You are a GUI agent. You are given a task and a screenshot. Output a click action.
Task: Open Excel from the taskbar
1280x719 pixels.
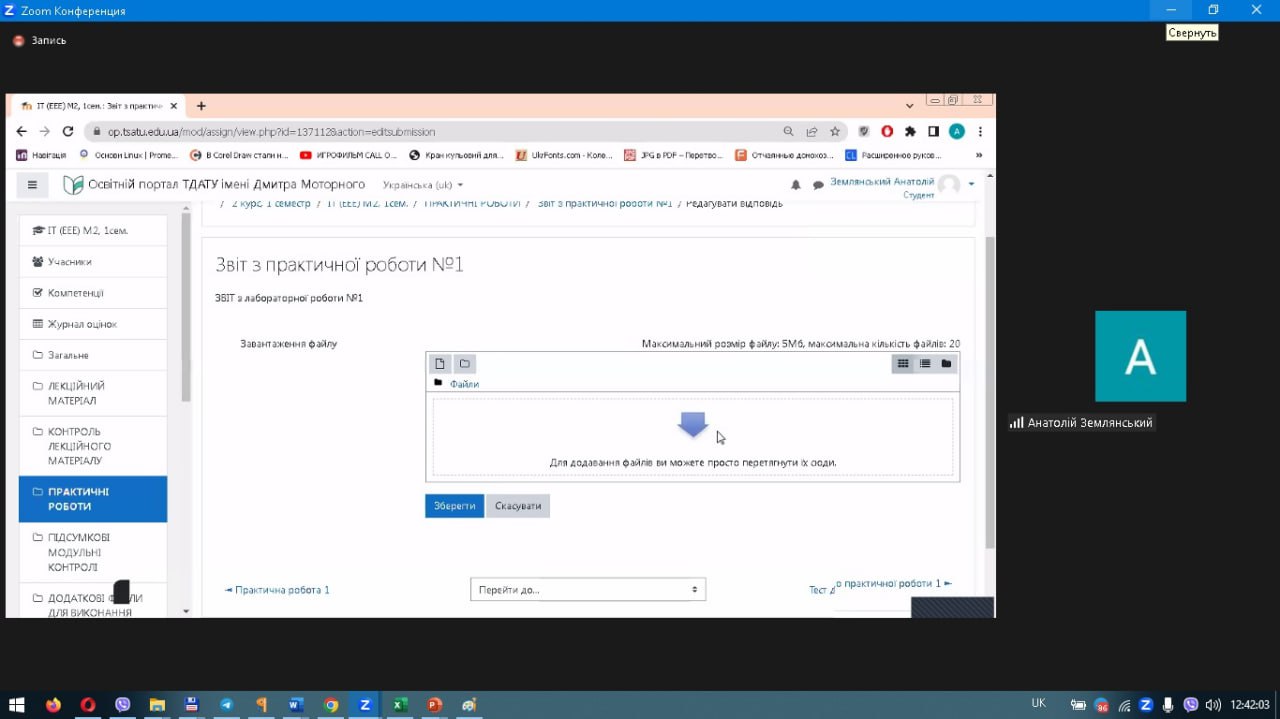point(399,704)
